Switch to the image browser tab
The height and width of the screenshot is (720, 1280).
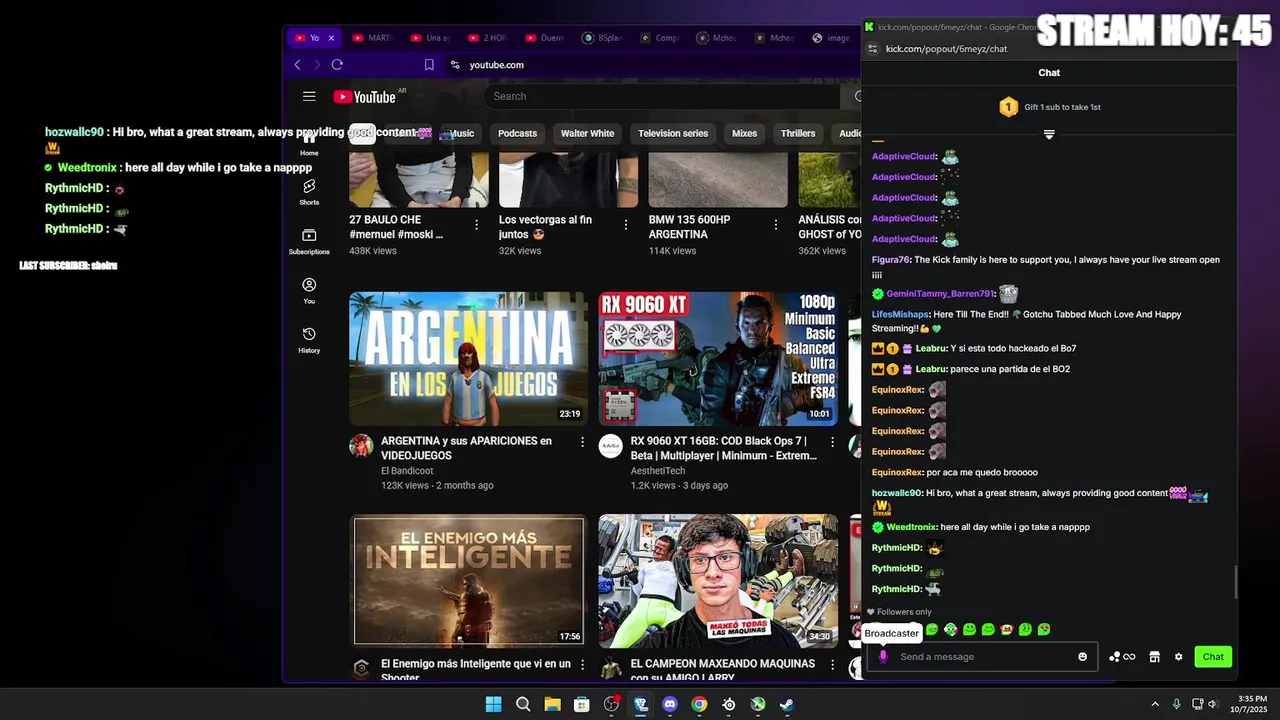click(830, 38)
